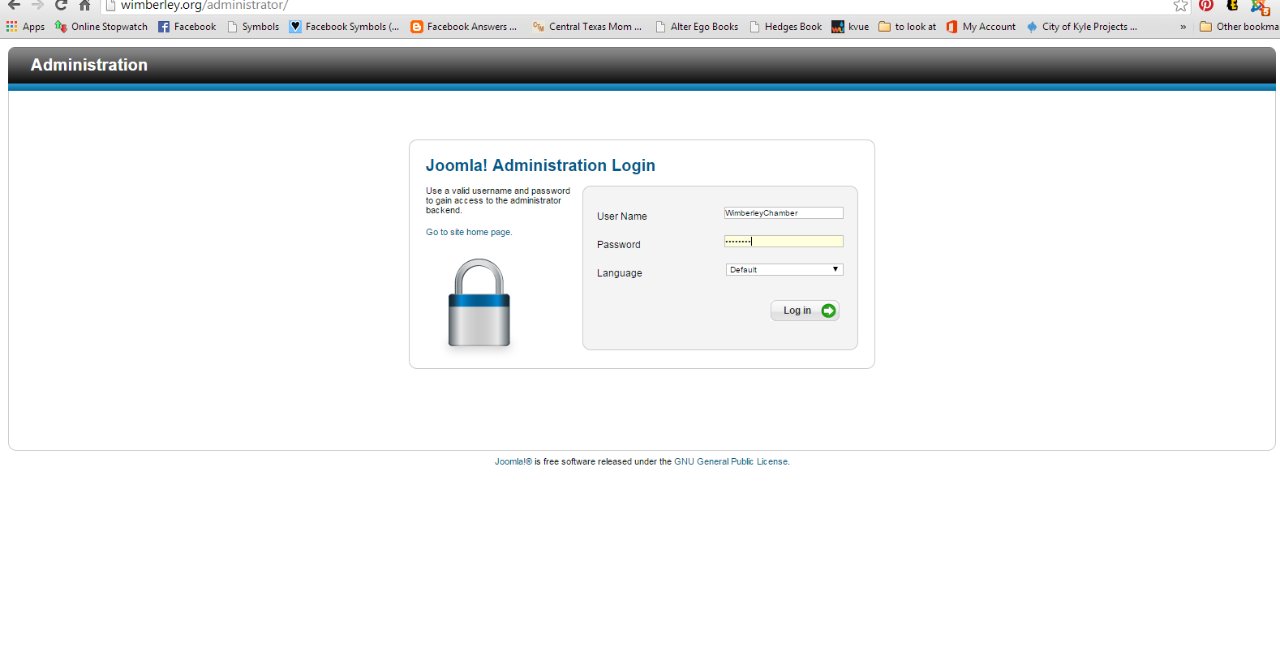1280x660 pixels.
Task: Focus the Password input field
Action: pyautogui.click(x=784, y=241)
